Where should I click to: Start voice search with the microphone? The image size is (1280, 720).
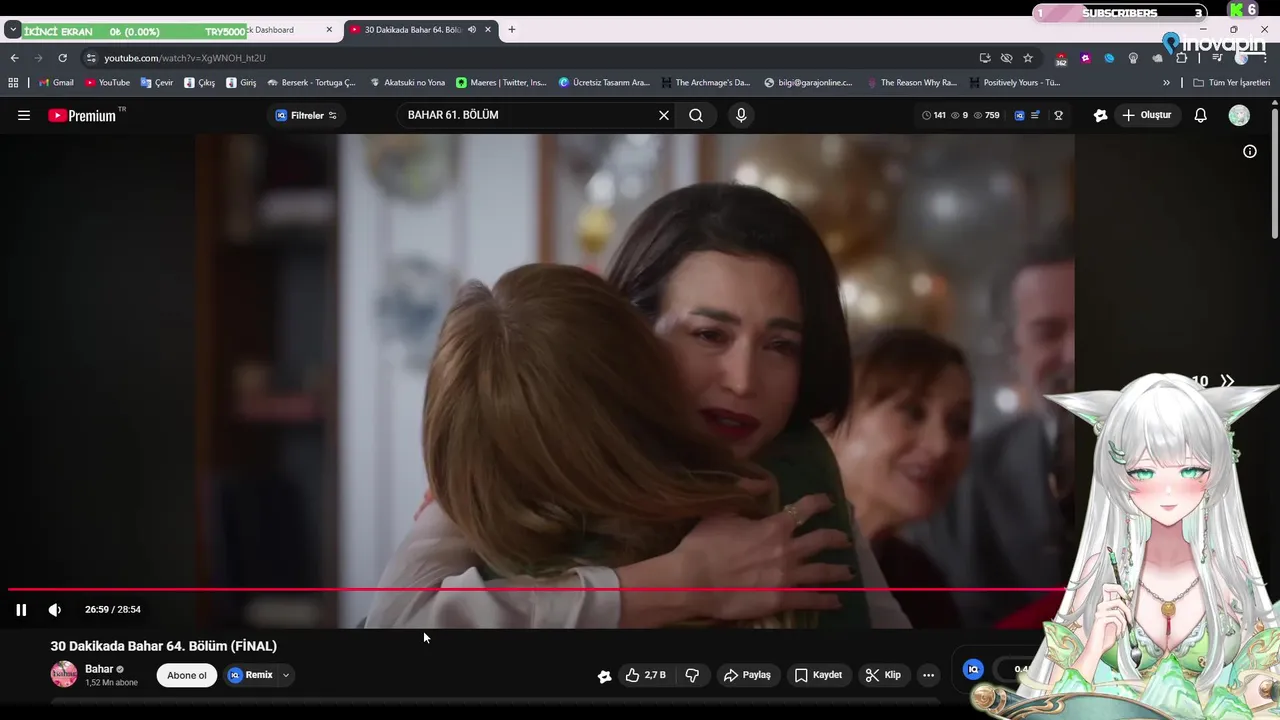tap(741, 115)
